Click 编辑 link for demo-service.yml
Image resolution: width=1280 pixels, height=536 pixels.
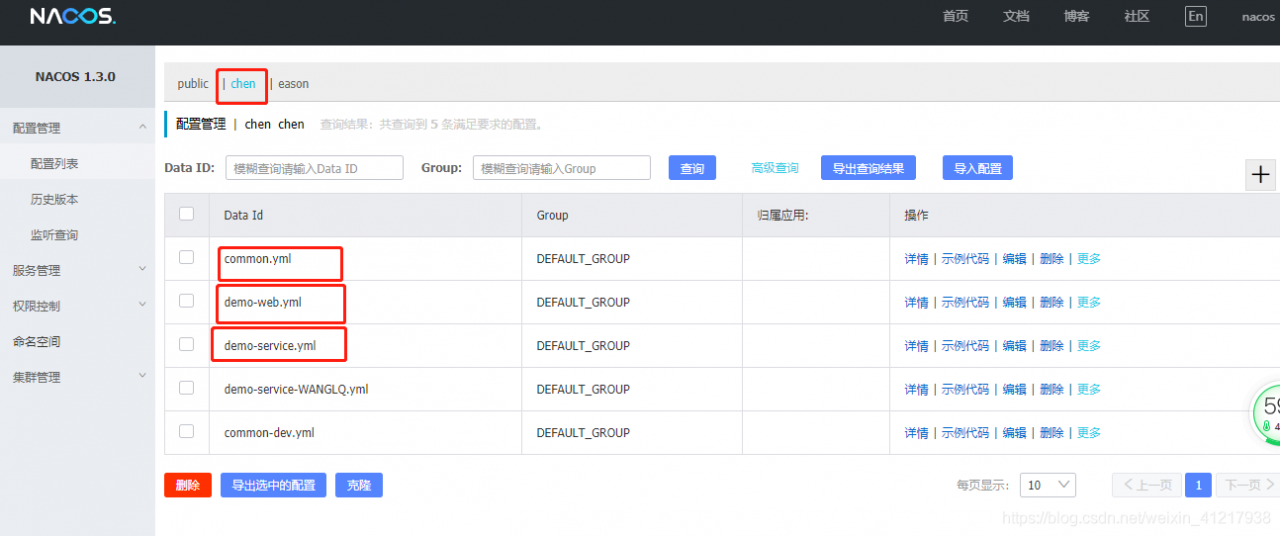click(1014, 346)
